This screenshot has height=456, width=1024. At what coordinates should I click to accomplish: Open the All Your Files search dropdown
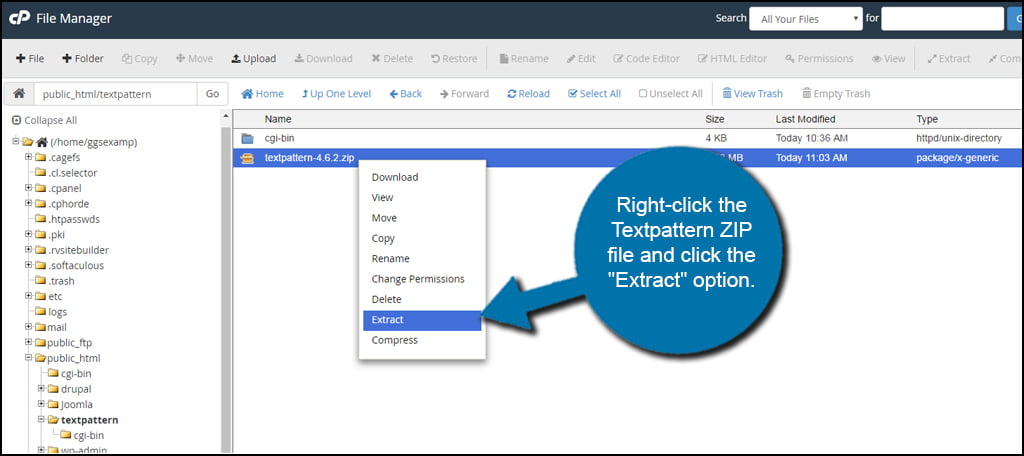click(x=807, y=19)
